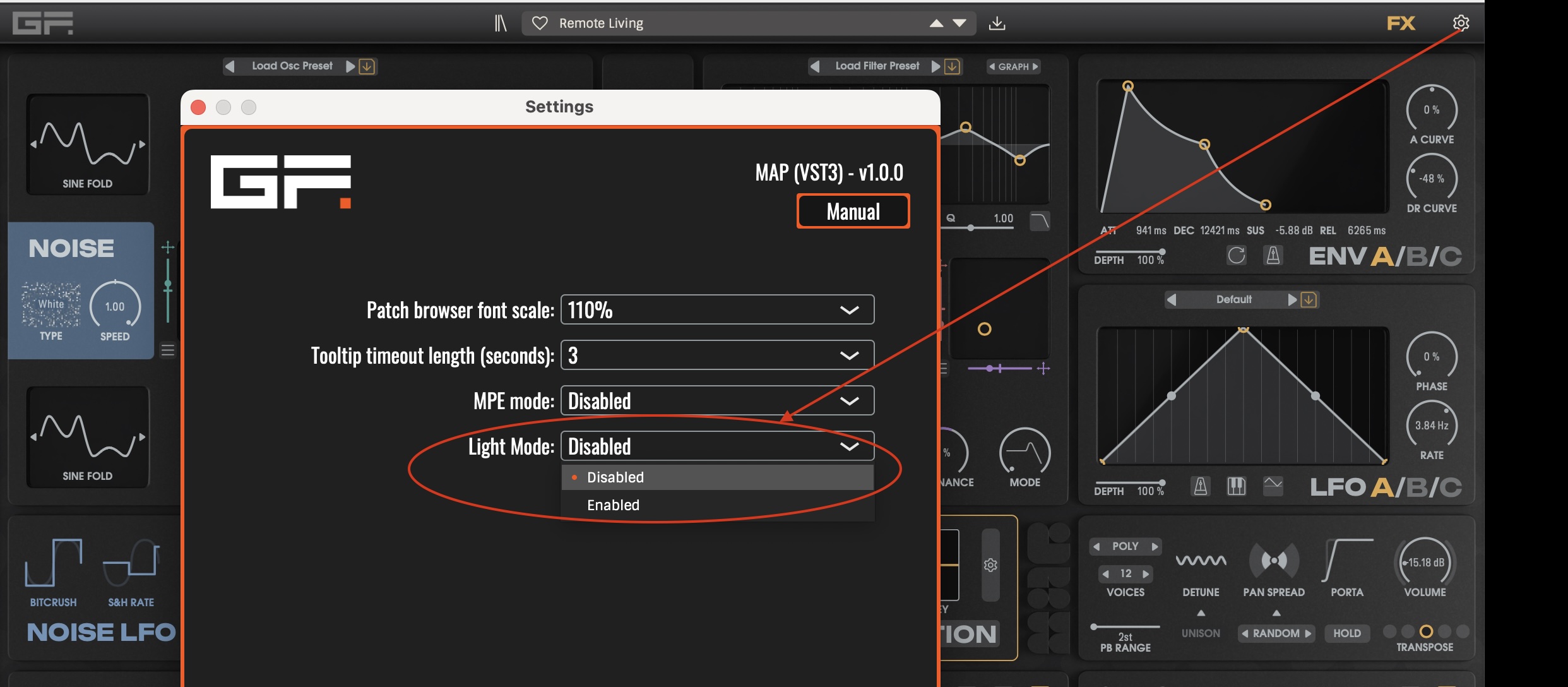Favorite the Remote Living preset with heart

540,23
